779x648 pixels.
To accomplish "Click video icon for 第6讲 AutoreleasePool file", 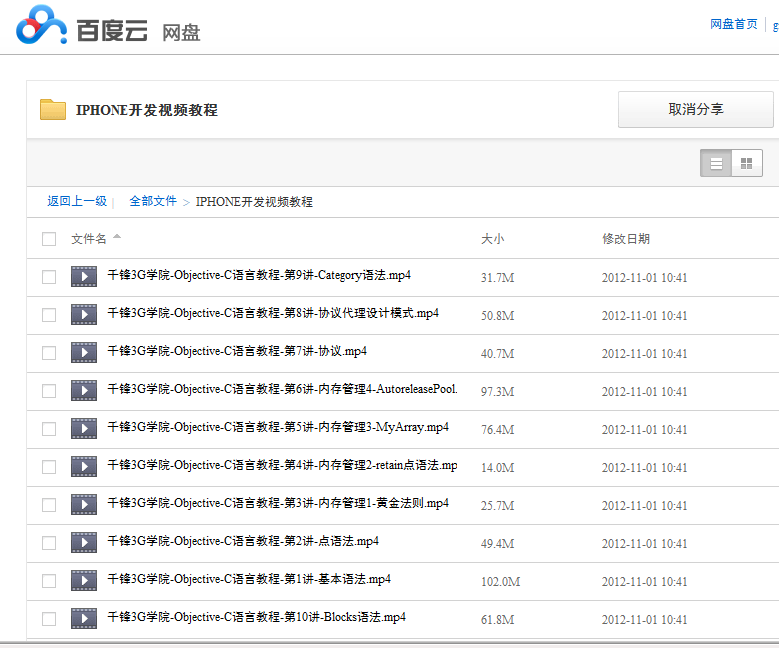I will pos(84,391).
